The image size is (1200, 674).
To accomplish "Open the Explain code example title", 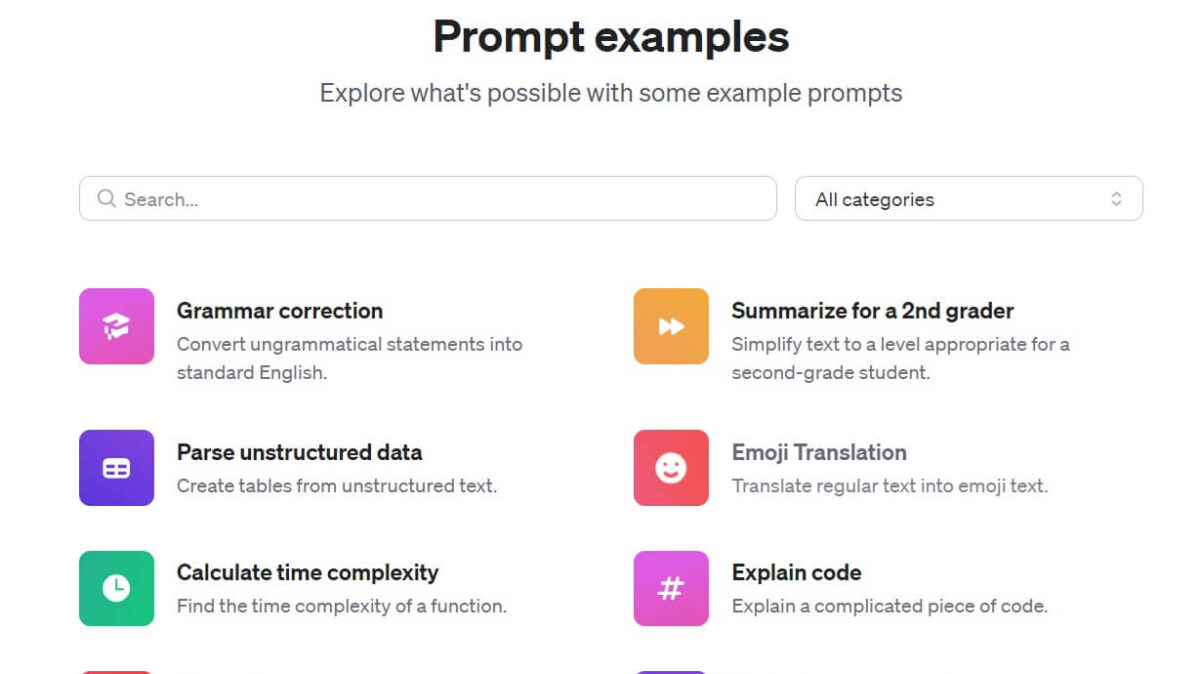I will click(x=796, y=573).
